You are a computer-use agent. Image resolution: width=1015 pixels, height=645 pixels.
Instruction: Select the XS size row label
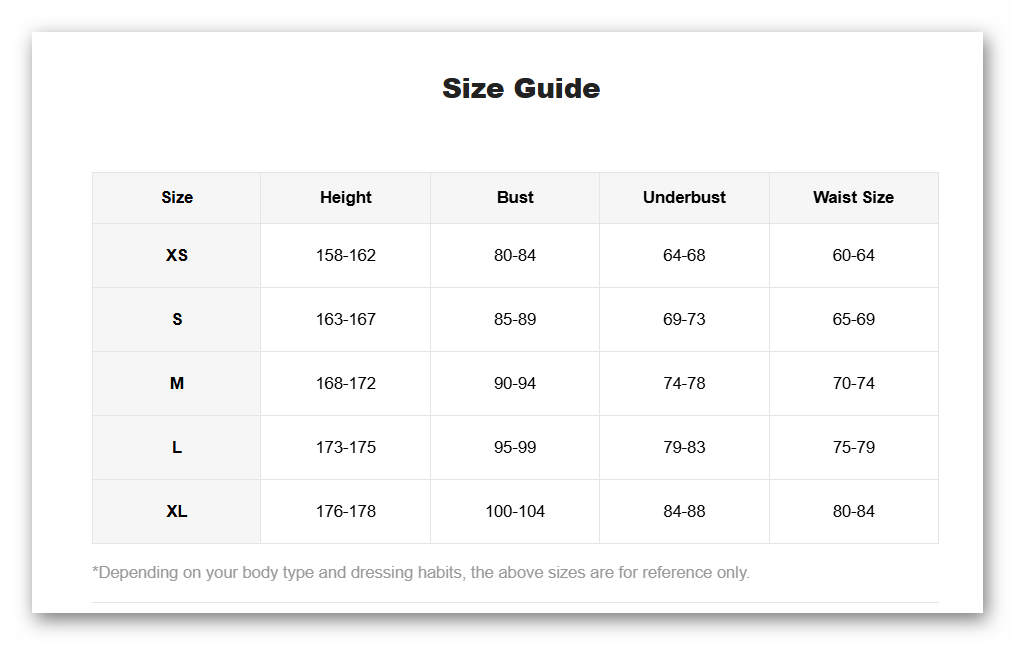click(x=177, y=255)
